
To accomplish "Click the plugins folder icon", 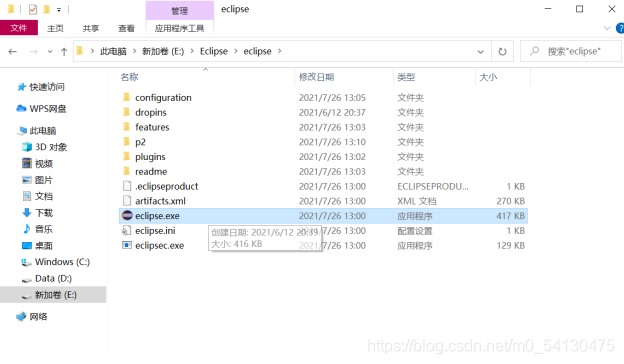I will click(127, 156).
